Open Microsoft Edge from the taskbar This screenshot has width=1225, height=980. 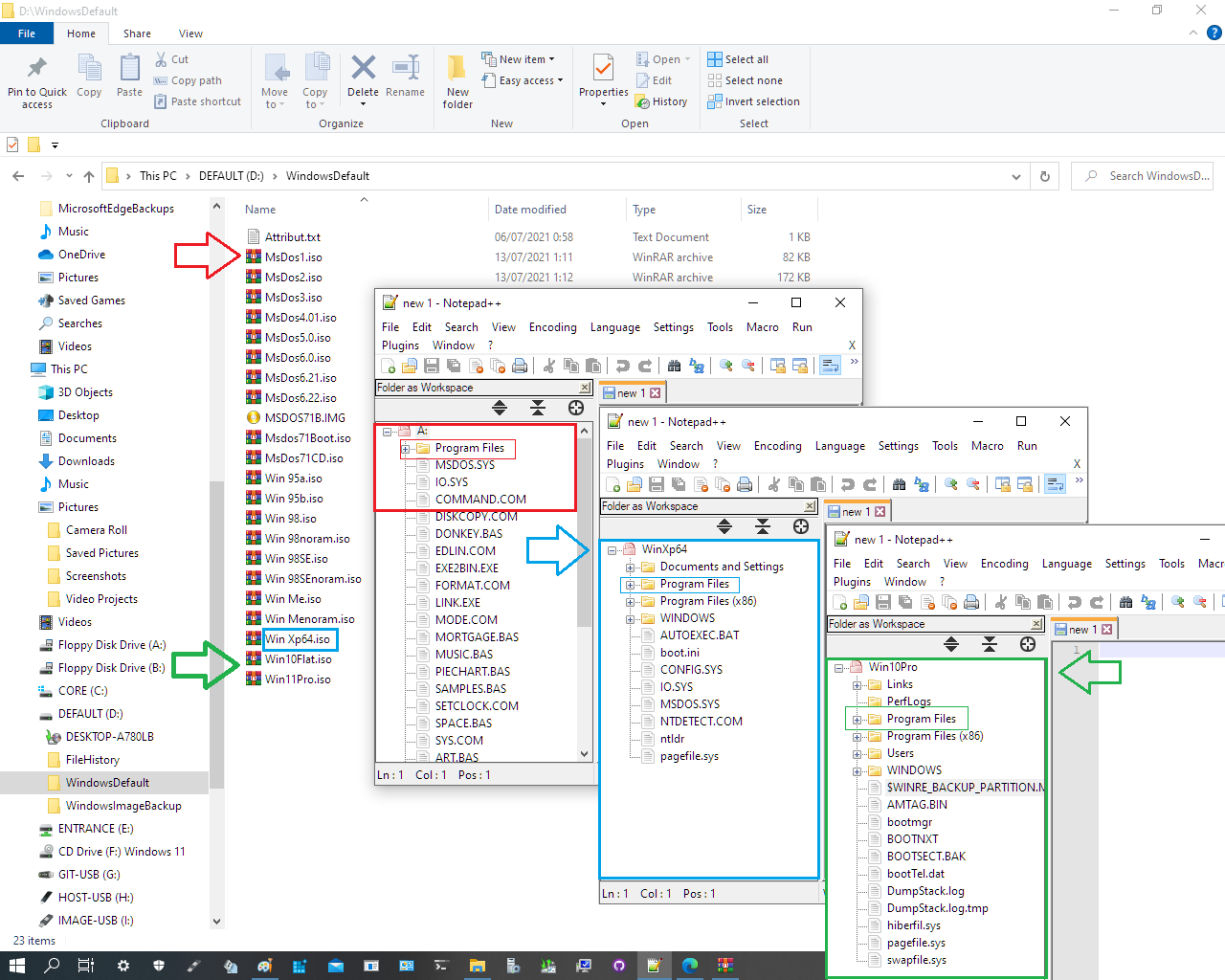(690, 966)
